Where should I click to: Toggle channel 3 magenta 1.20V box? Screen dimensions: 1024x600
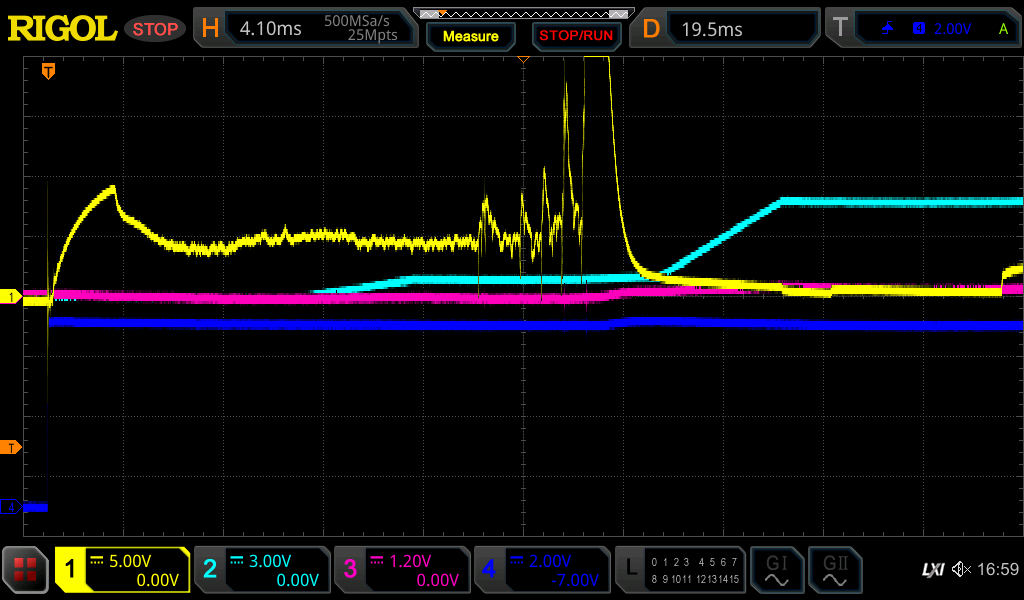pos(401,570)
